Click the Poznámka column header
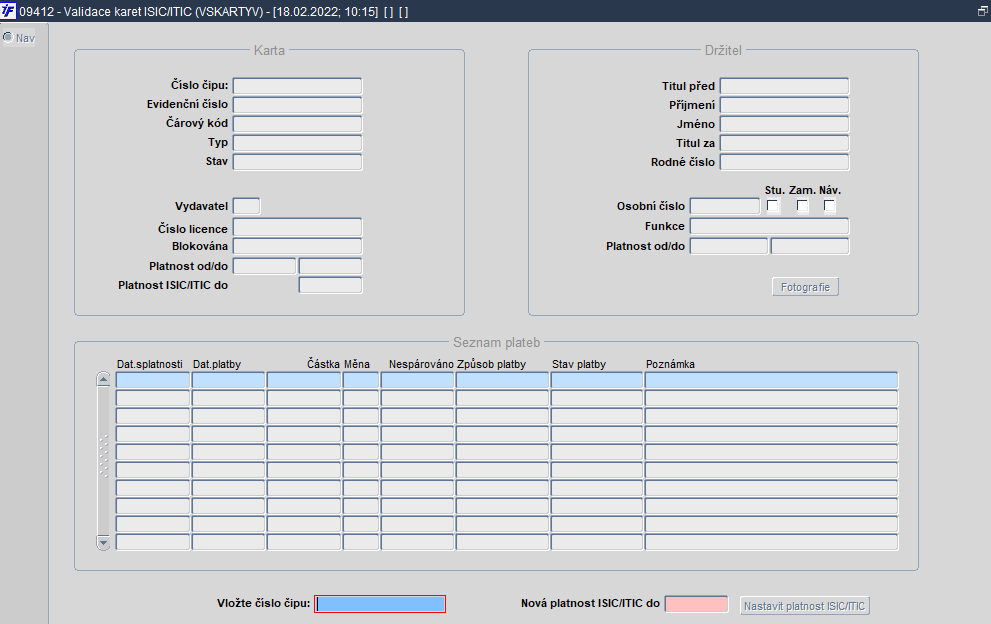 click(x=670, y=364)
